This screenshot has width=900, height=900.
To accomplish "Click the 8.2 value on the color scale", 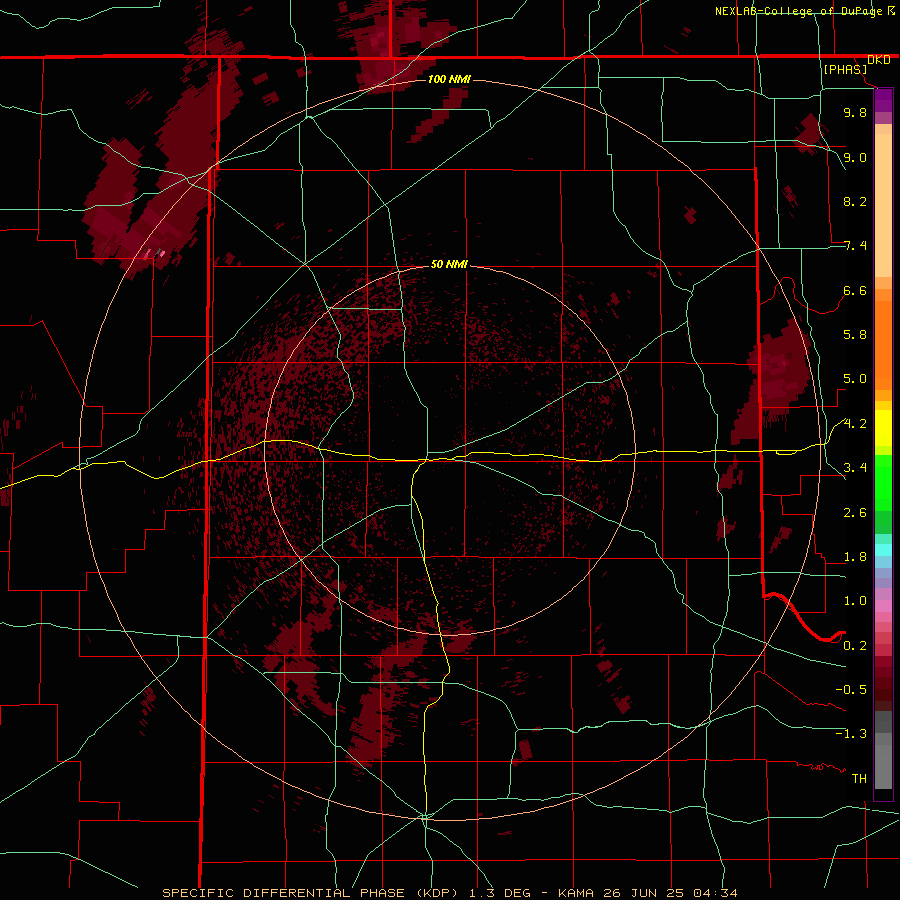I will point(855,201).
